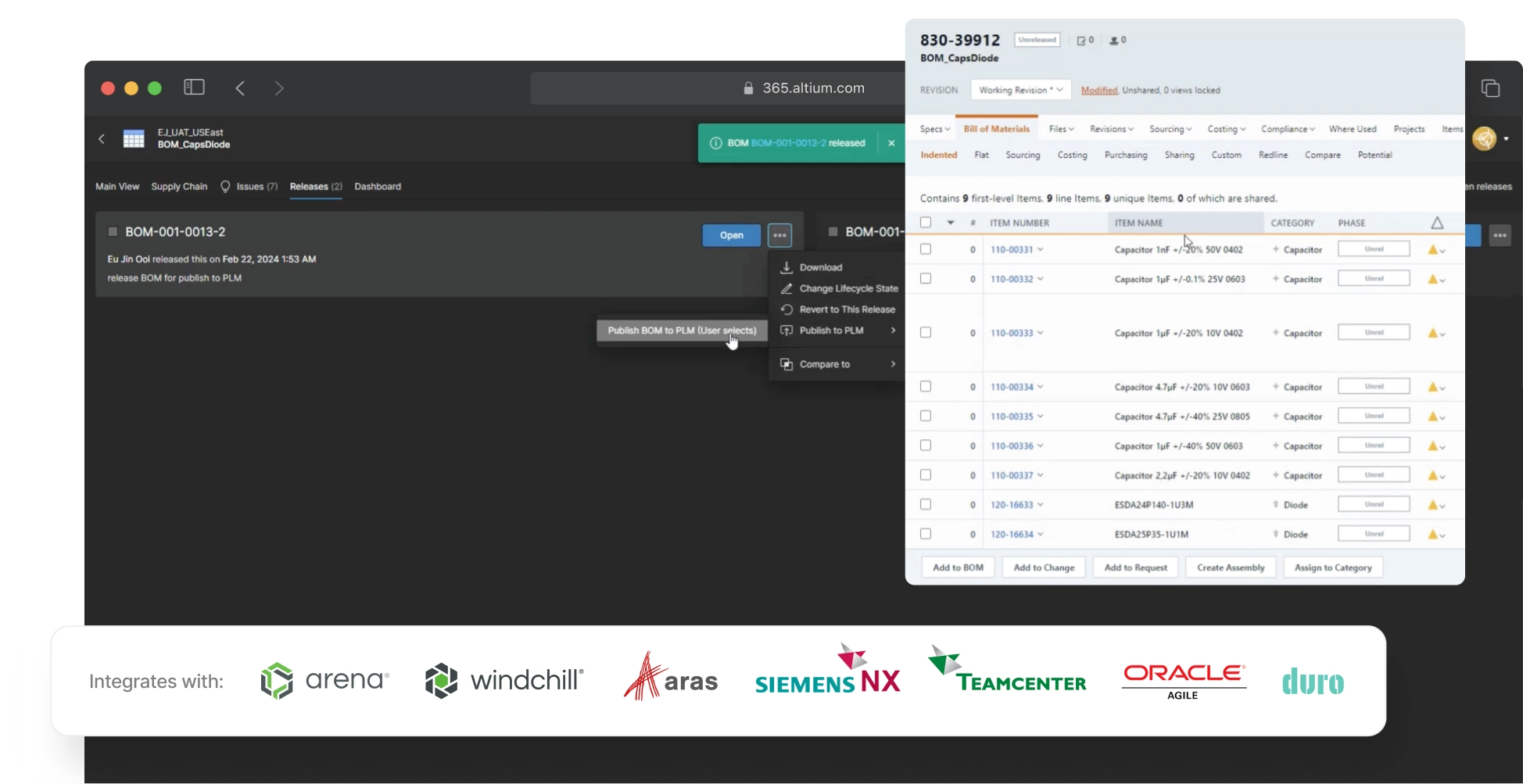Viewport: 1523px width, 784px height.
Task: Expand the Sourcing dropdown in top tabs
Action: click(1170, 129)
